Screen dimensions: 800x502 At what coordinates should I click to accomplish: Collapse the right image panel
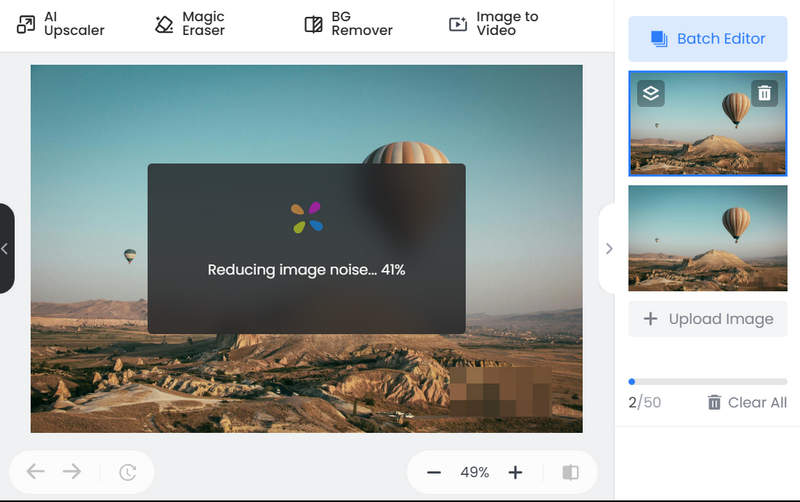608,248
